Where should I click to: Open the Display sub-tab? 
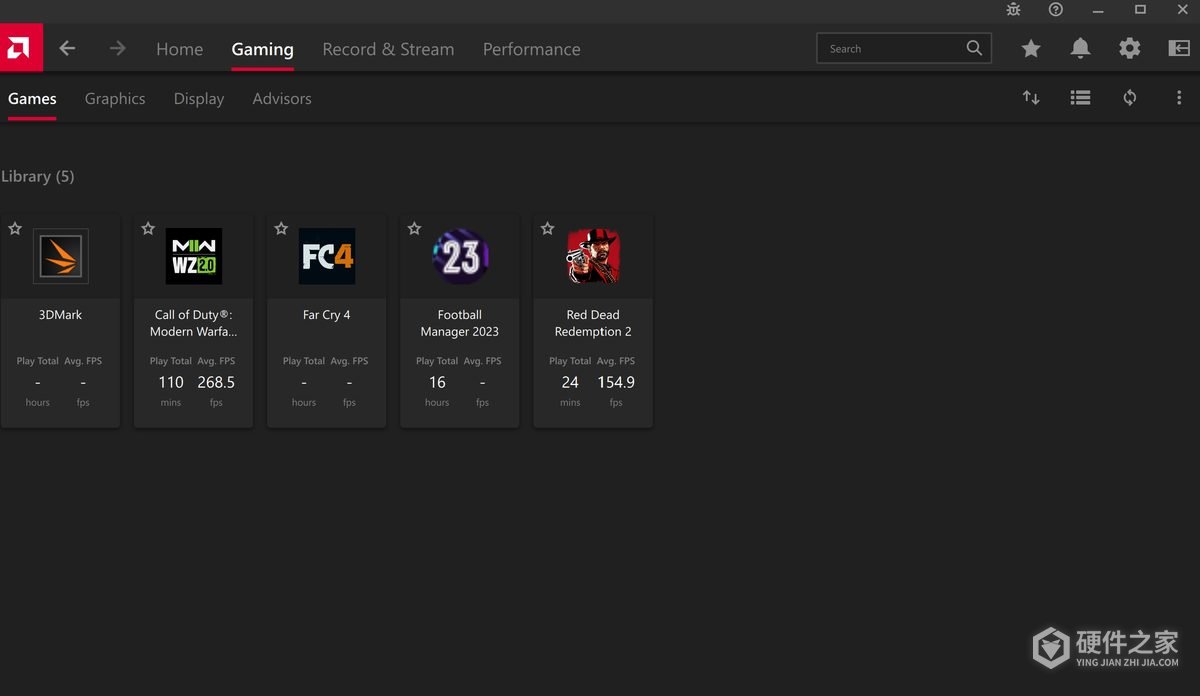click(x=199, y=99)
